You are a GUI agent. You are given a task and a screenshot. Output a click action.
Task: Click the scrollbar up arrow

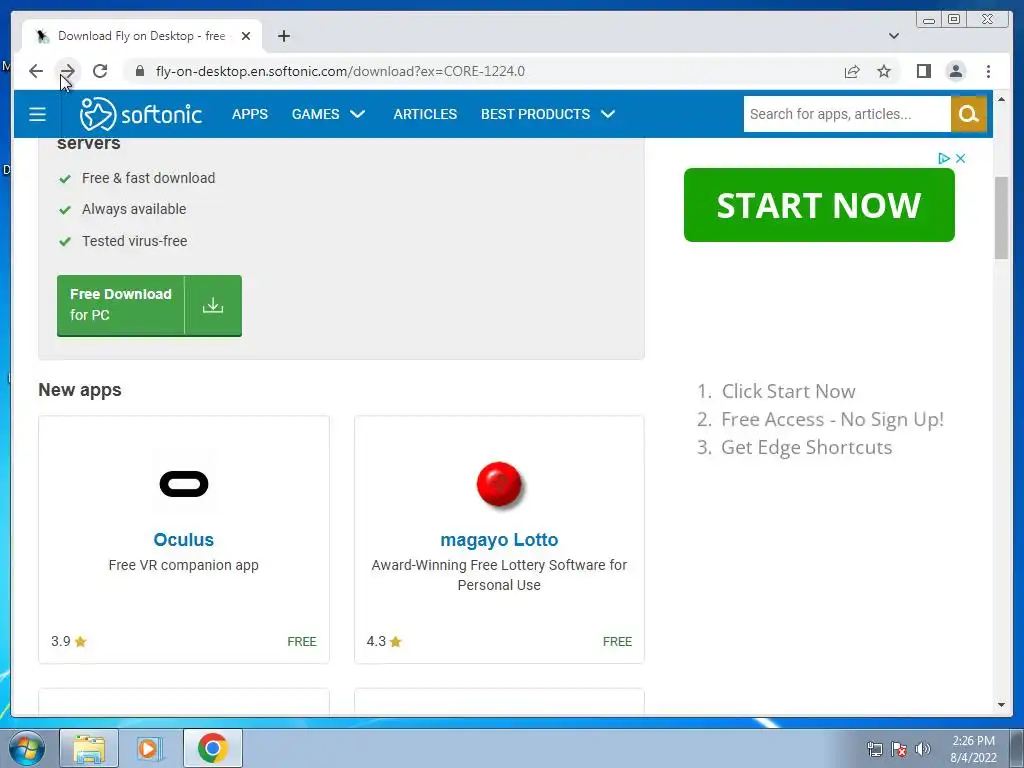[x=1001, y=99]
